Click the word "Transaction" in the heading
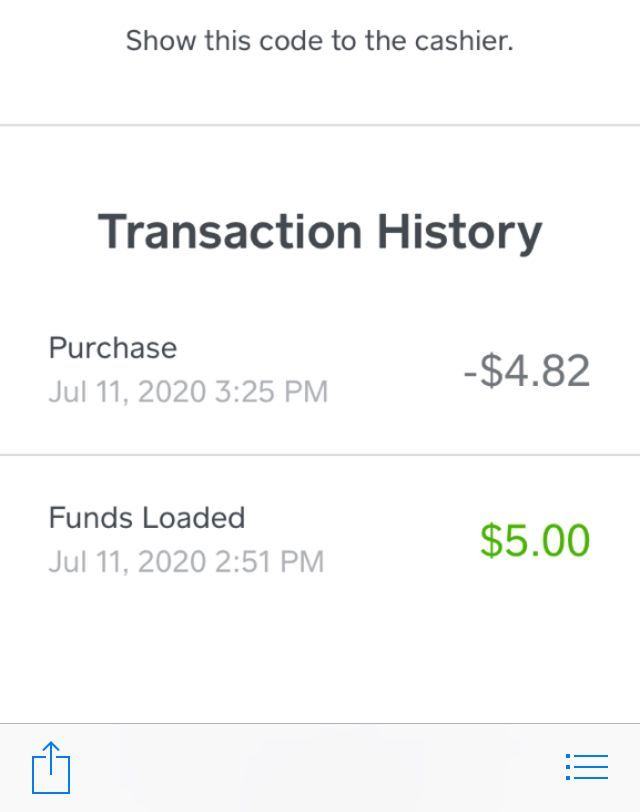The width and height of the screenshot is (640, 812). [230, 232]
